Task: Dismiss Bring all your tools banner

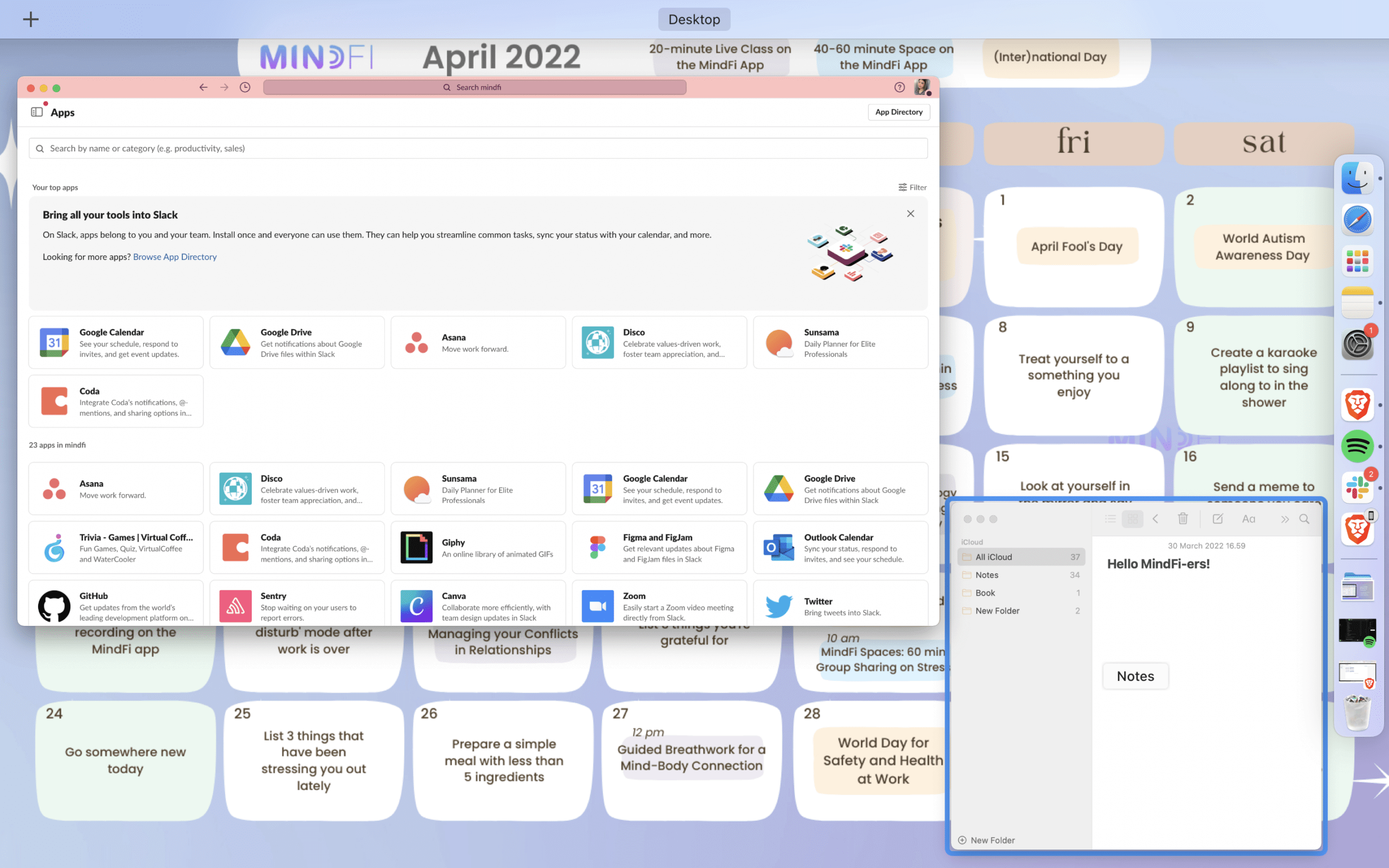Action: [910, 214]
